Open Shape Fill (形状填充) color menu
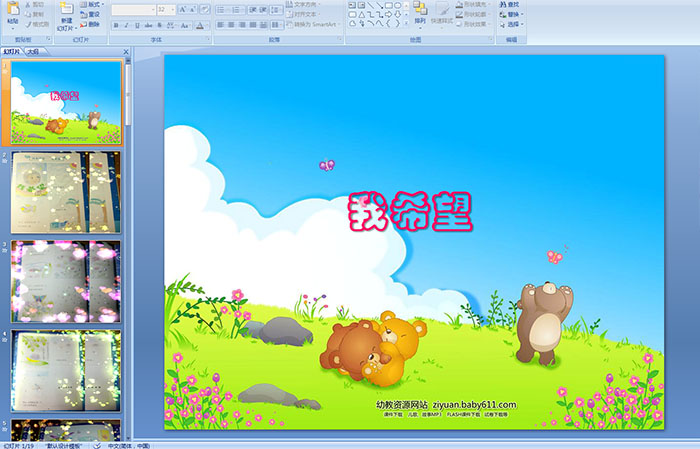 coord(472,4)
